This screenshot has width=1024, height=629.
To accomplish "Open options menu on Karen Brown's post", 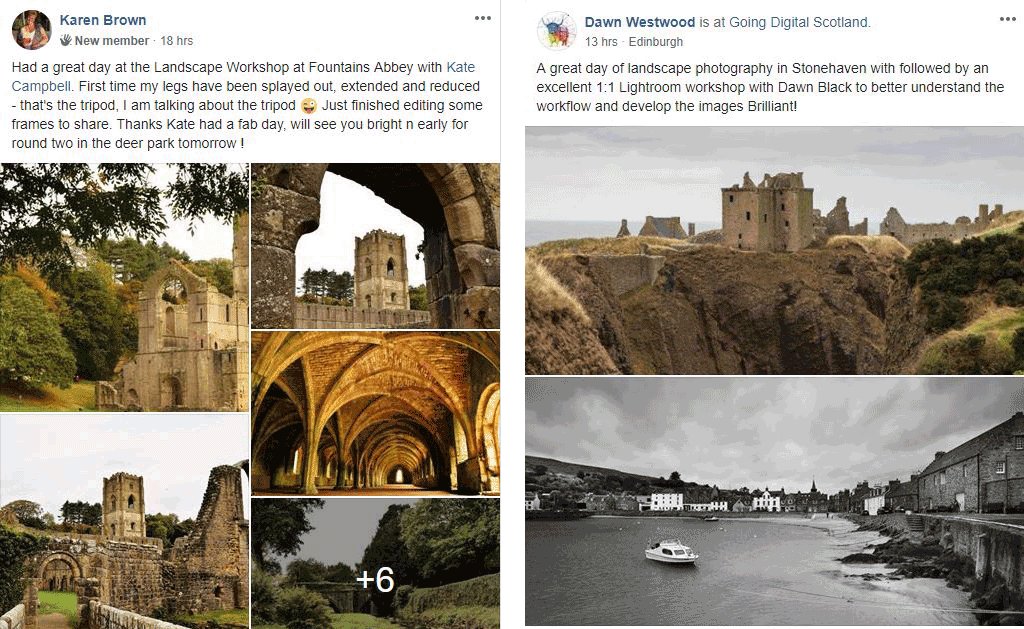I will tap(483, 18).
